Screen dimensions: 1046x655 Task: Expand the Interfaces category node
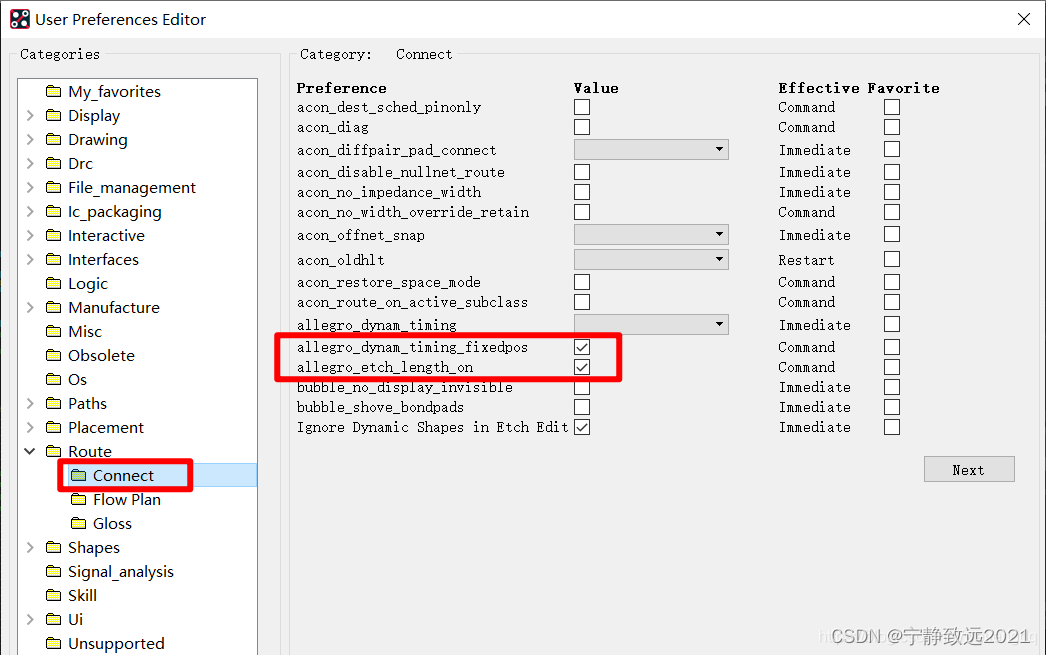coord(30,259)
